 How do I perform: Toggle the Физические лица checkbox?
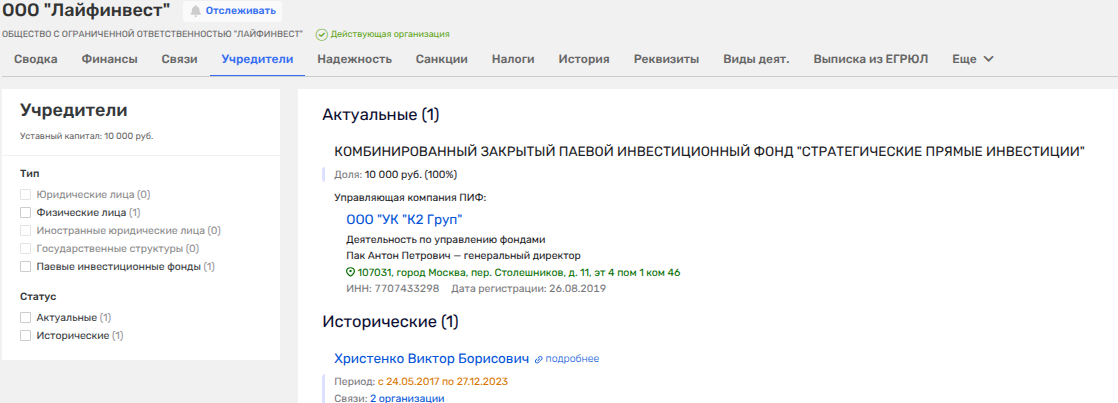(x=26, y=212)
